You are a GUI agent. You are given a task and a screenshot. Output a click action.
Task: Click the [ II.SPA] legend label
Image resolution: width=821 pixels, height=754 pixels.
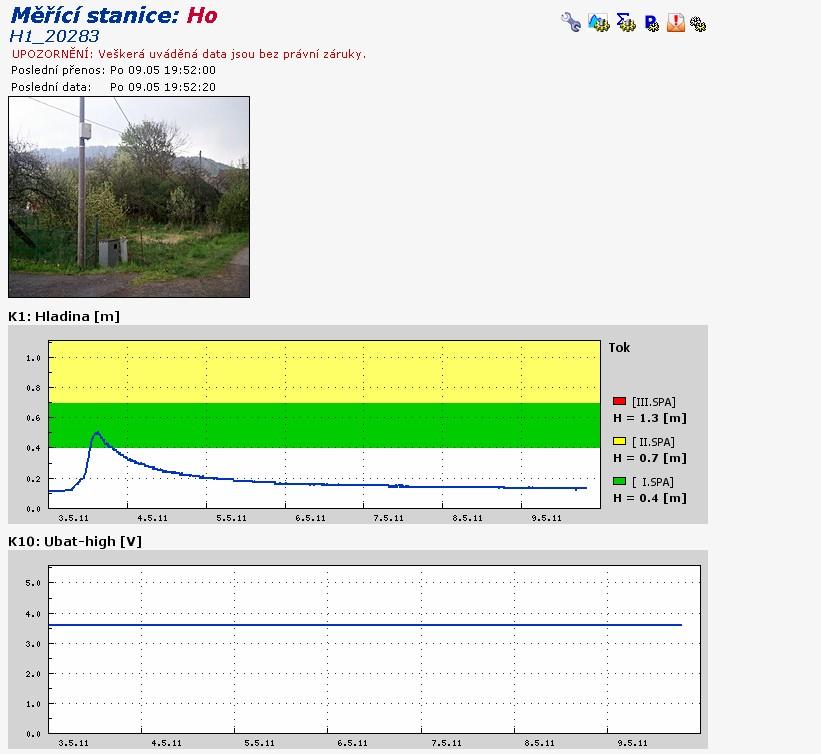[653, 441]
